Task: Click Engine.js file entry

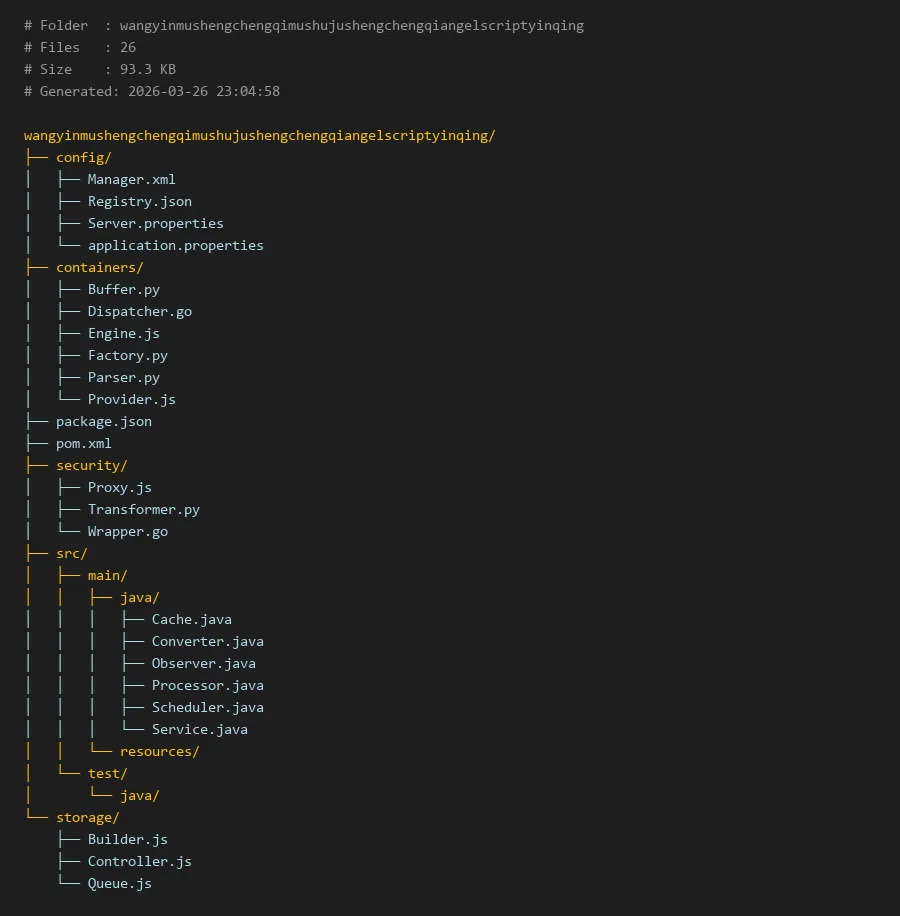Action: point(123,333)
